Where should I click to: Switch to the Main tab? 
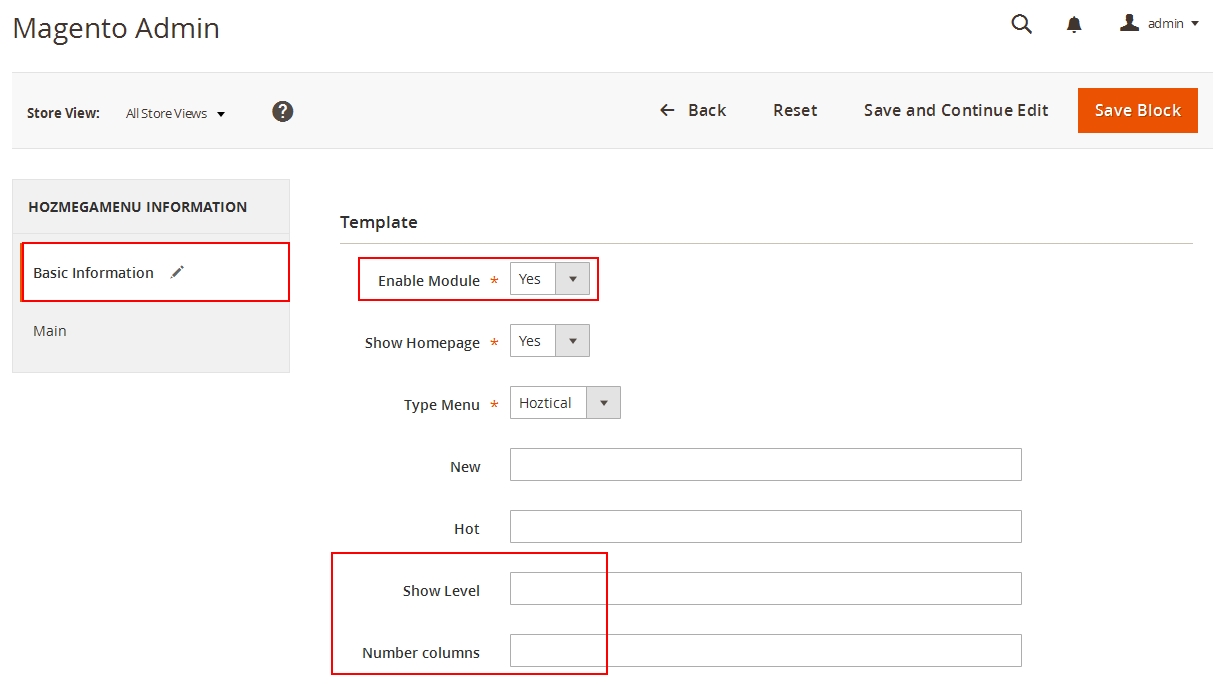point(50,331)
